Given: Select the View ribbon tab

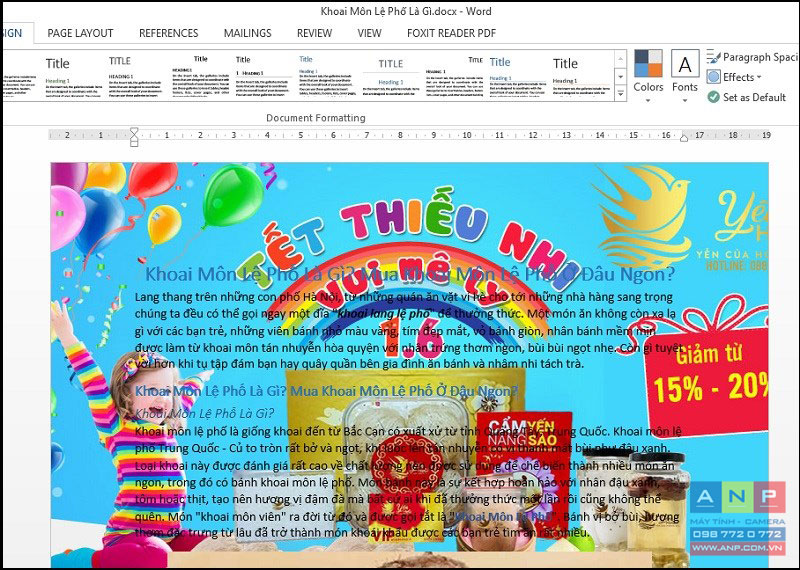Looking at the screenshot, I should (x=369, y=33).
